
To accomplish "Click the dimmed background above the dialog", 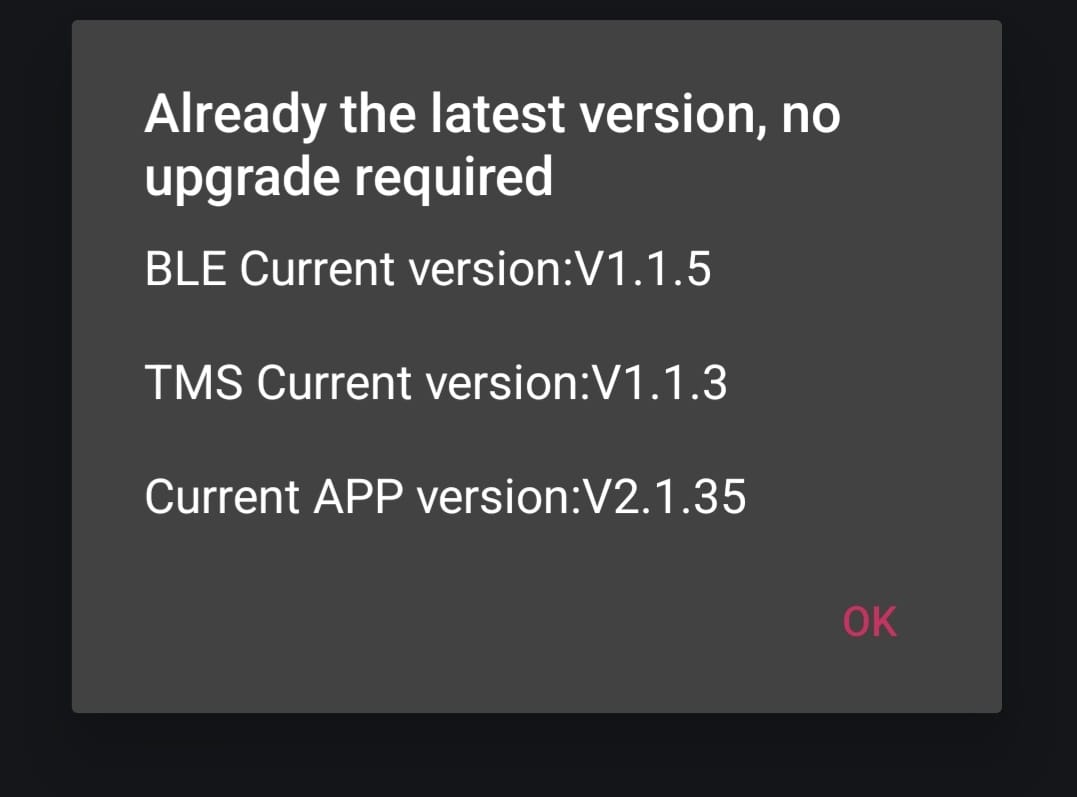I will point(538,9).
